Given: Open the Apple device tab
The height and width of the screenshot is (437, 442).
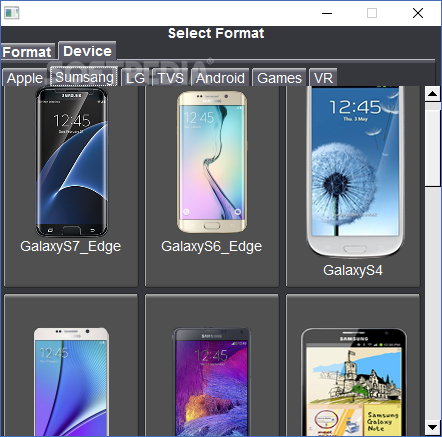Looking at the screenshot, I should click(x=25, y=78).
